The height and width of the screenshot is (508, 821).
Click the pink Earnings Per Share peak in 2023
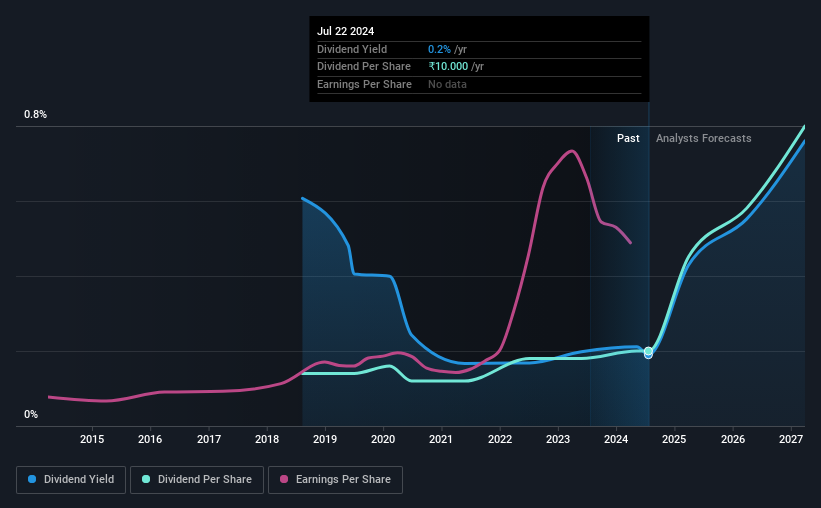[x=572, y=151]
